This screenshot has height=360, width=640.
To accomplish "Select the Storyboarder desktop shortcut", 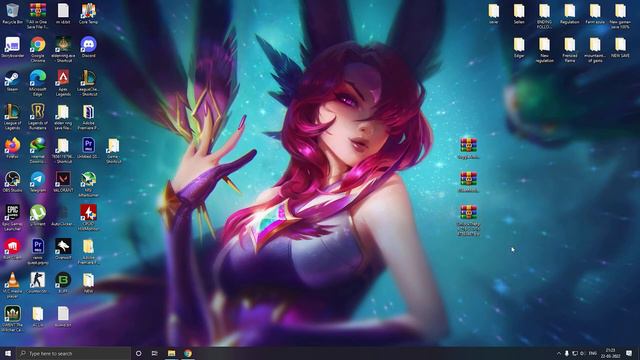I will tap(12, 47).
